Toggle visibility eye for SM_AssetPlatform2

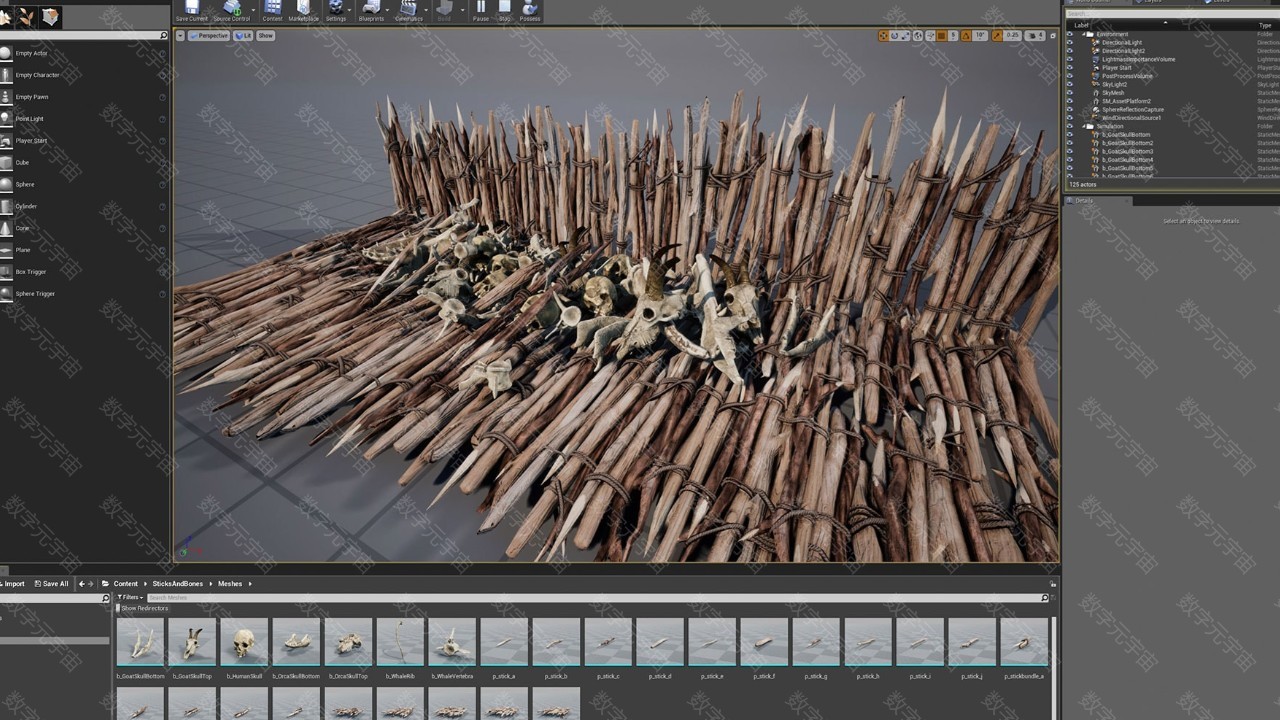coord(1069,101)
